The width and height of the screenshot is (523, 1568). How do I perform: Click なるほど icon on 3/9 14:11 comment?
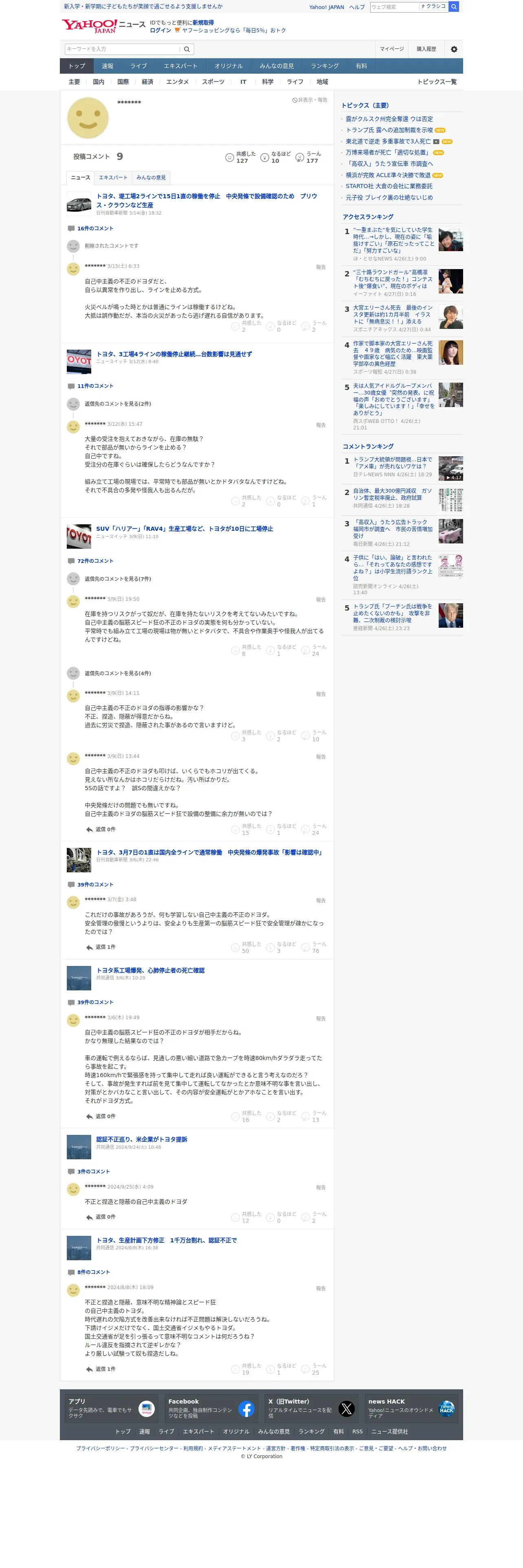270,736
